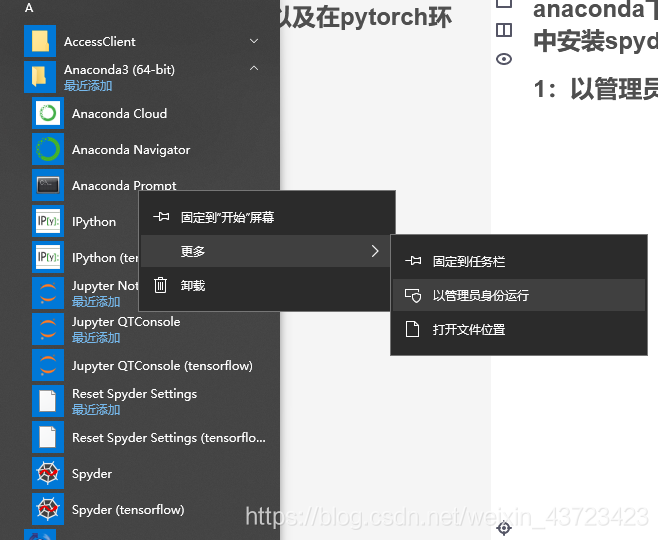The image size is (658, 540).
Task: Launch the Jupyter QTConsole icon
Action: 48,329
